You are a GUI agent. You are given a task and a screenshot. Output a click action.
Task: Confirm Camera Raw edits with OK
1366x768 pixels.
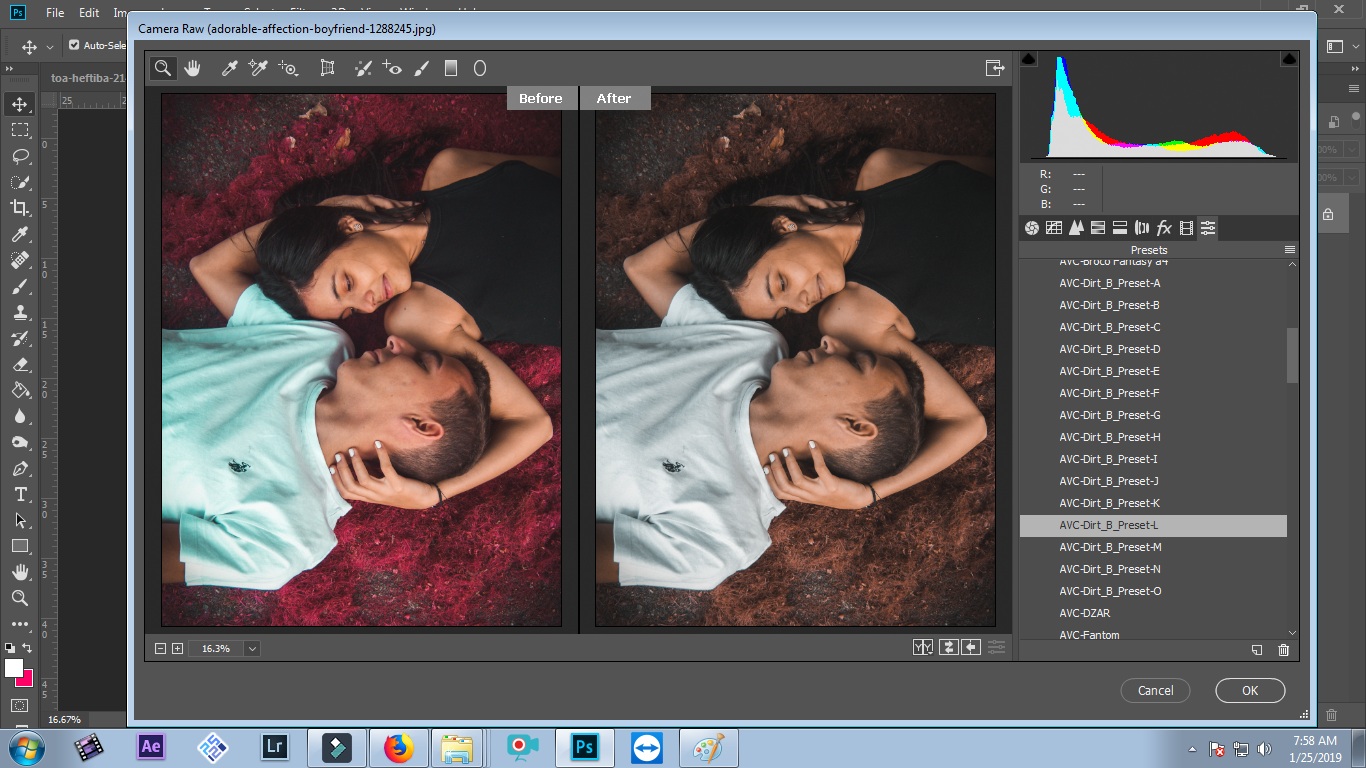pyautogui.click(x=1250, y=690)
